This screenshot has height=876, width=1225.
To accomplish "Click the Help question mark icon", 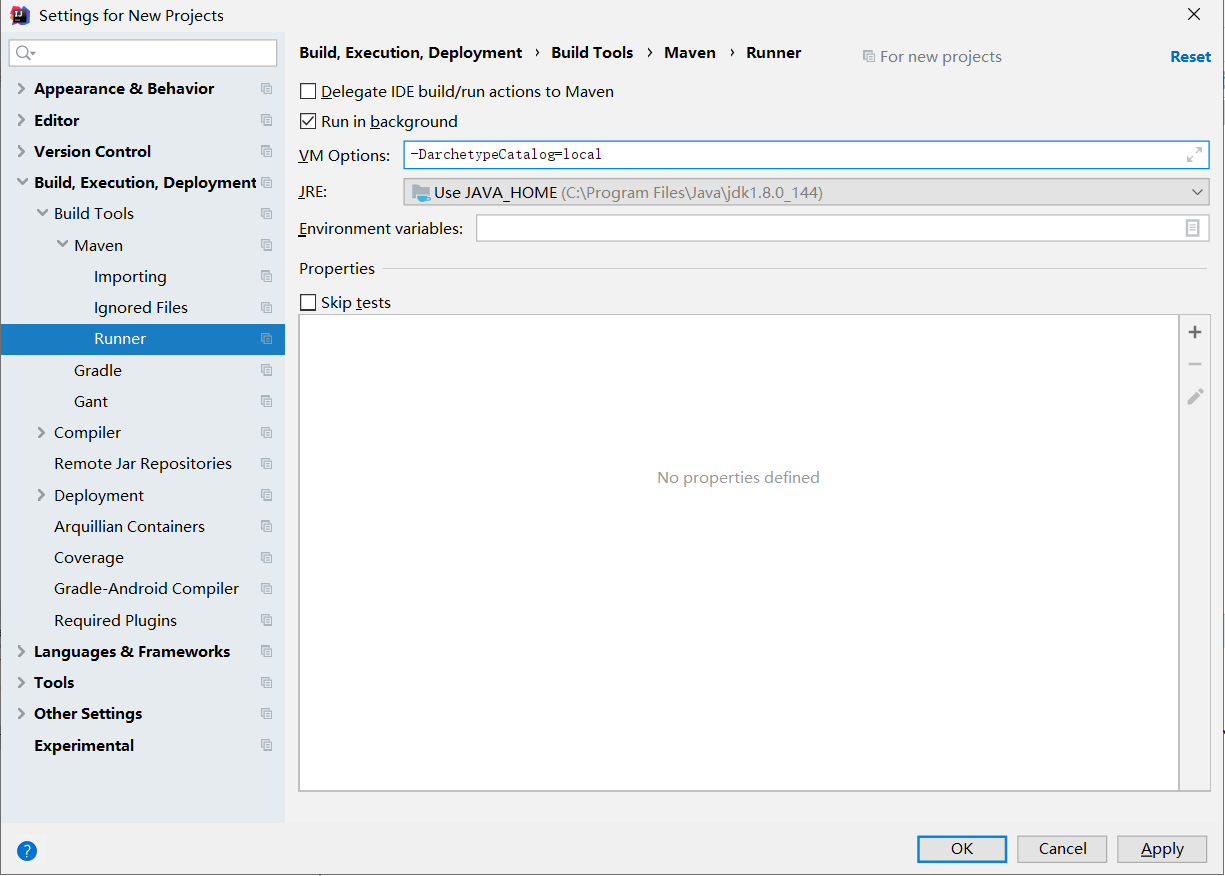I will (26, 850).
